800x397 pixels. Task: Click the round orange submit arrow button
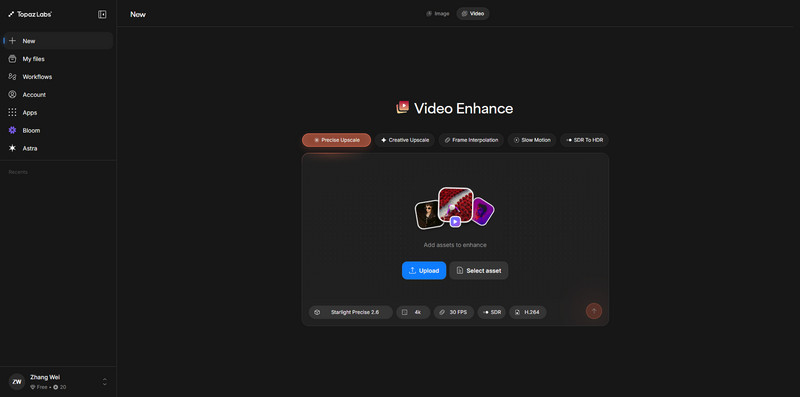(x=594, y=311)
